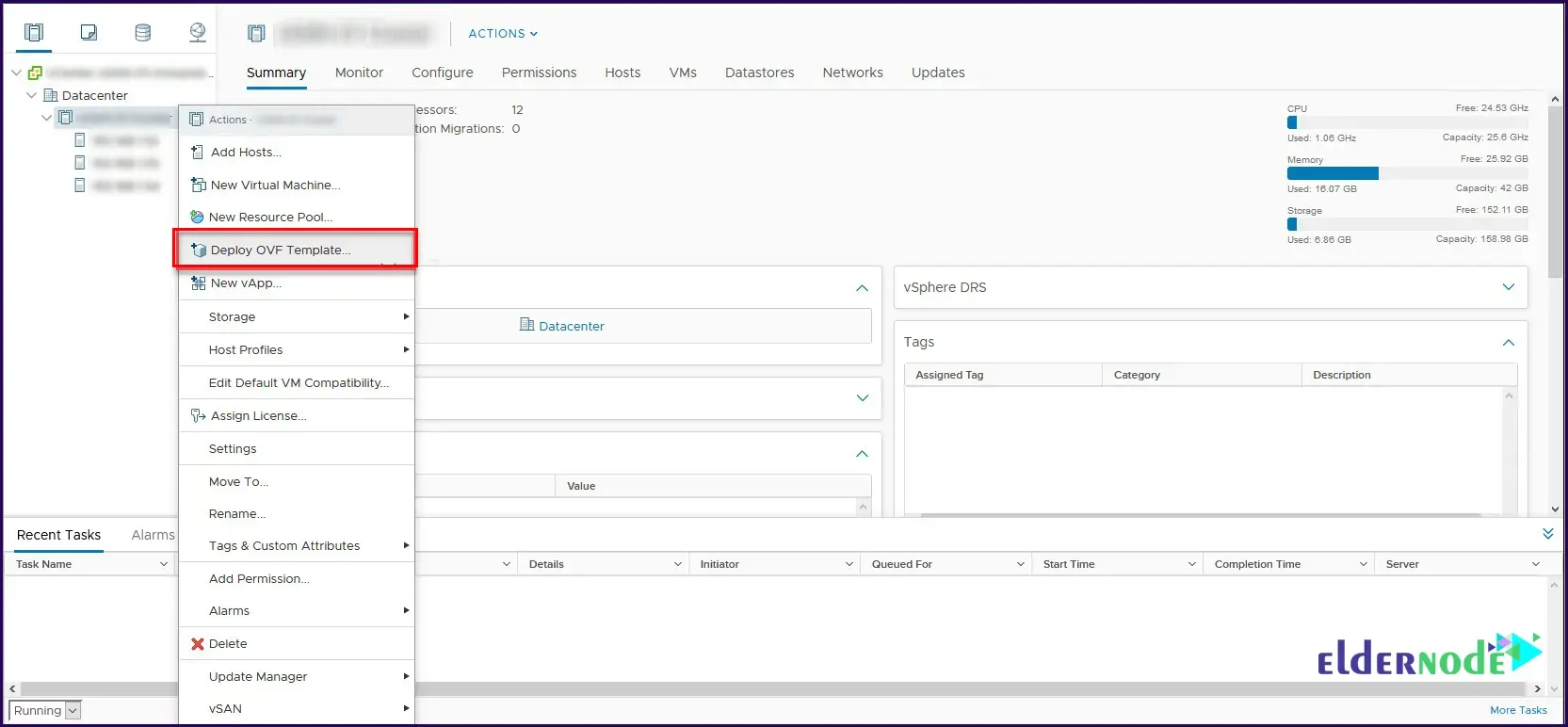Click the New Virtual Machine icon
1568x727 pixels.
(198, 186)
